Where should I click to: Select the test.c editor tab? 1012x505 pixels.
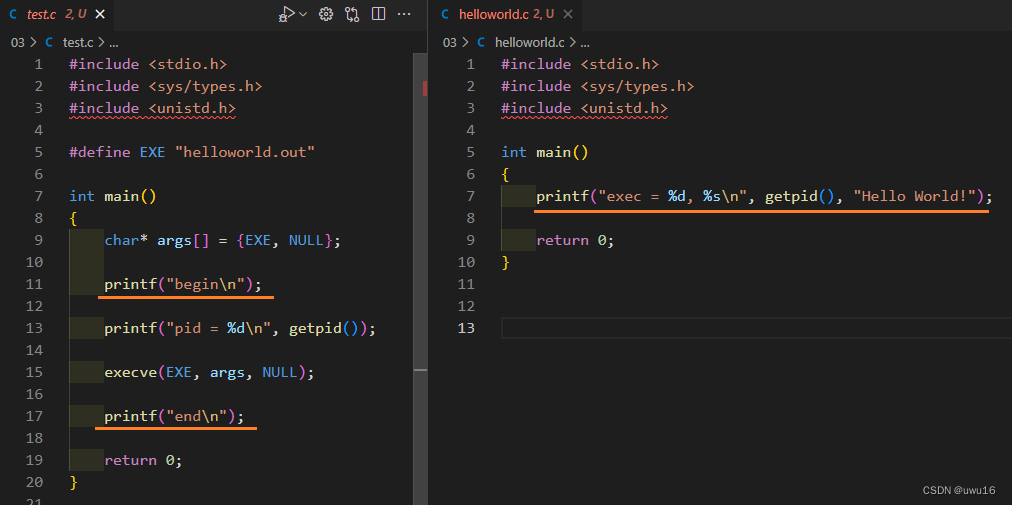tap(57, 14)
